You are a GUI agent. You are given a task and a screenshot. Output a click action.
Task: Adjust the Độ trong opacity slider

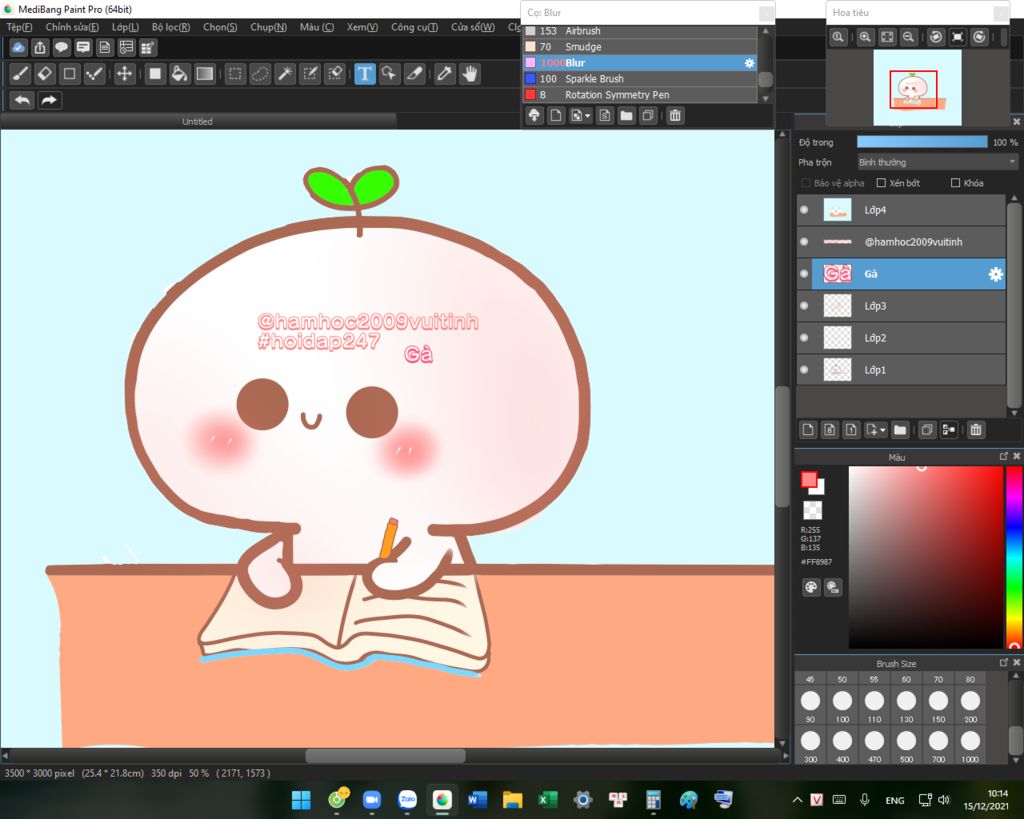(x=922, y=142)
